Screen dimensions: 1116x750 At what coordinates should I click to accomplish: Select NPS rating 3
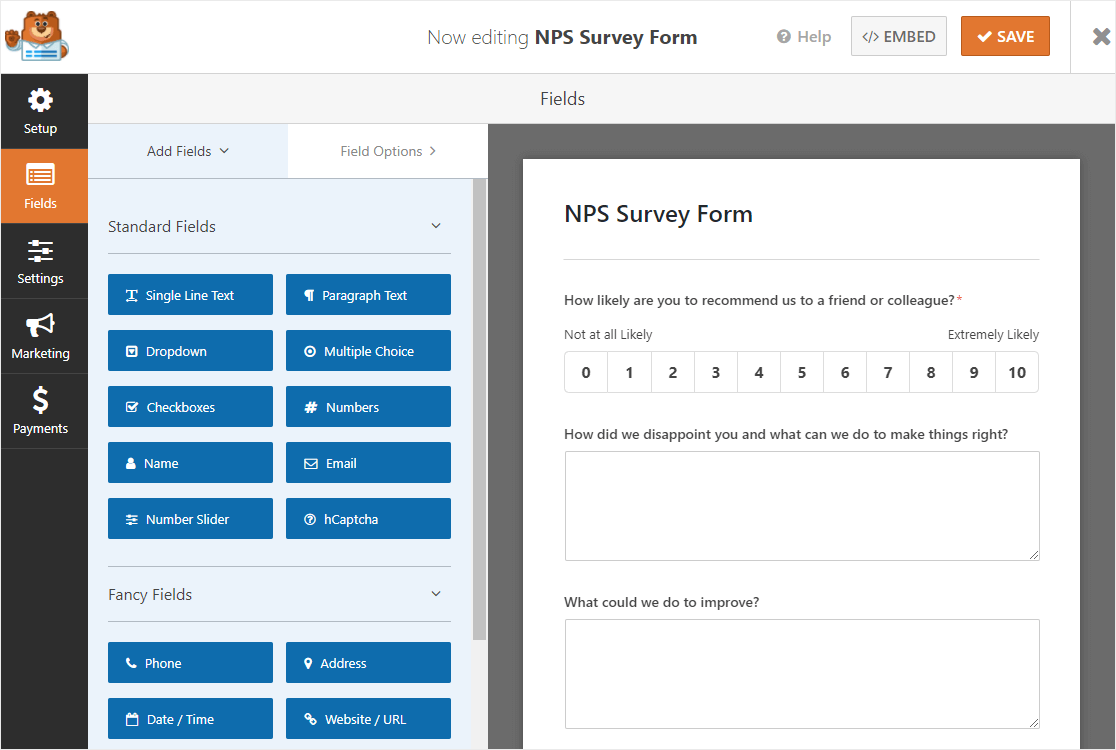tap(716, 372)
